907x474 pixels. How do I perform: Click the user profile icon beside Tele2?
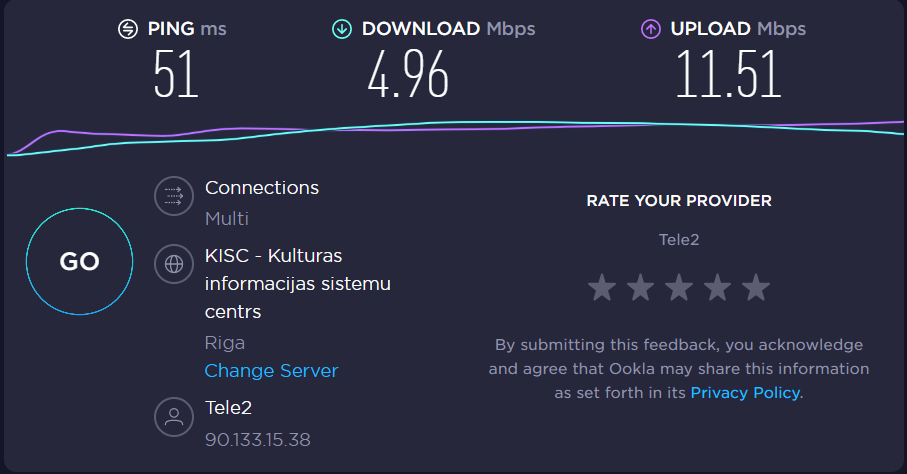174,417
